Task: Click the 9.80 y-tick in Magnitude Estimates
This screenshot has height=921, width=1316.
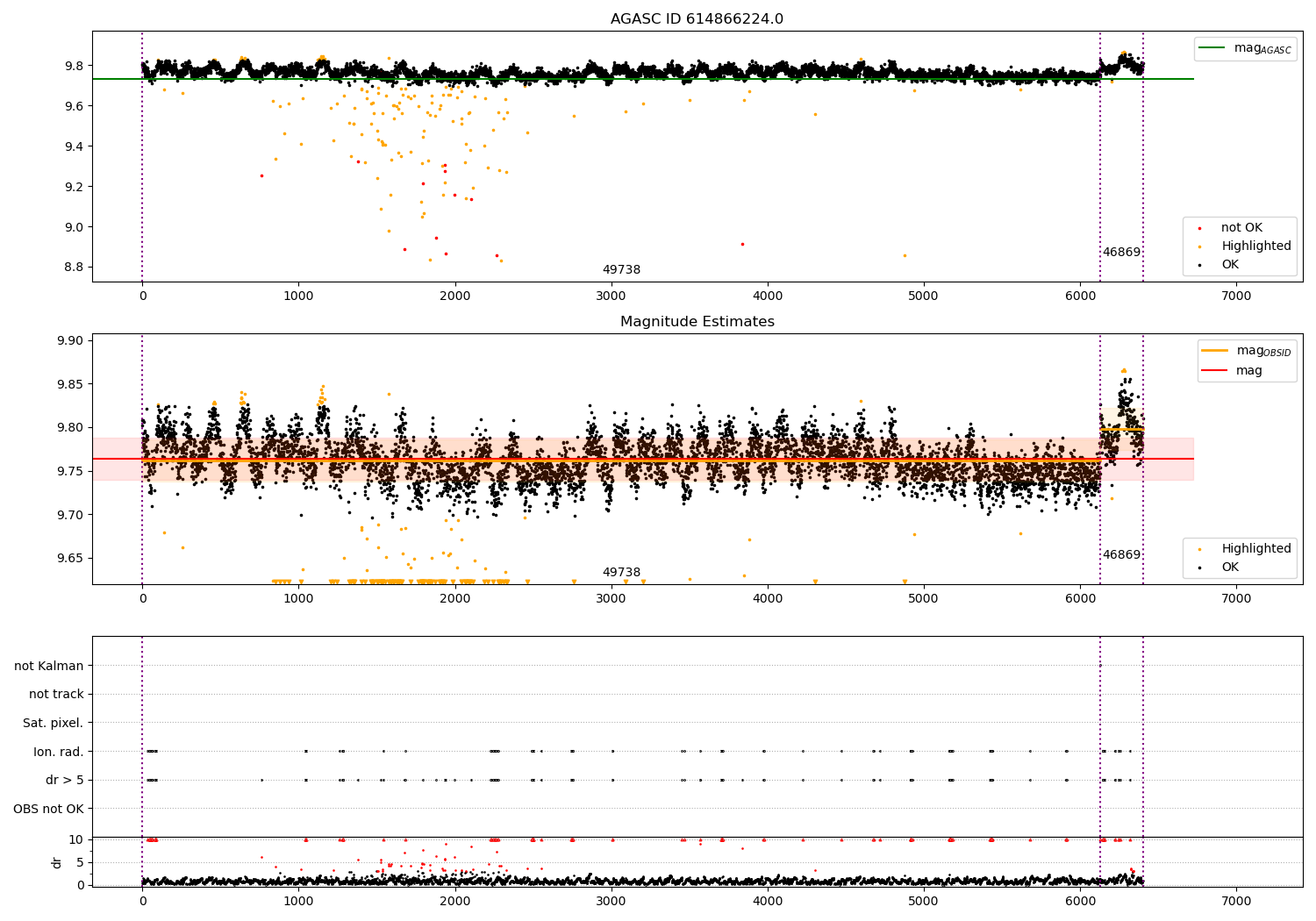Action: click(x=71, y=428)
